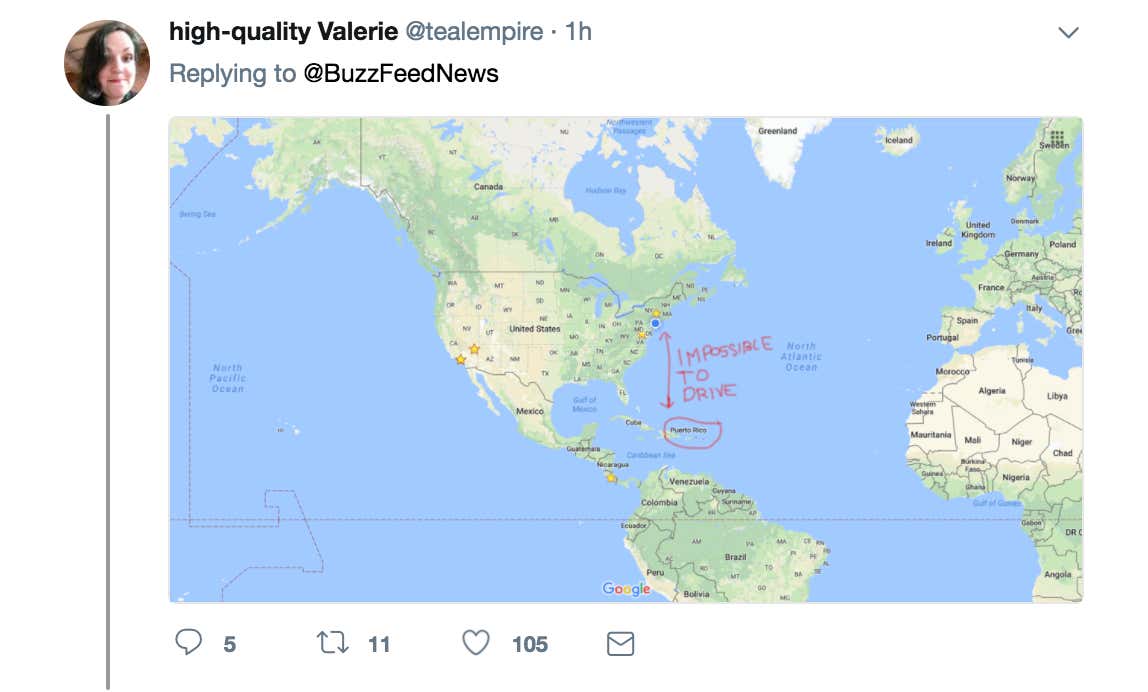Click the Greenland label on the map

tap(777, 131)
